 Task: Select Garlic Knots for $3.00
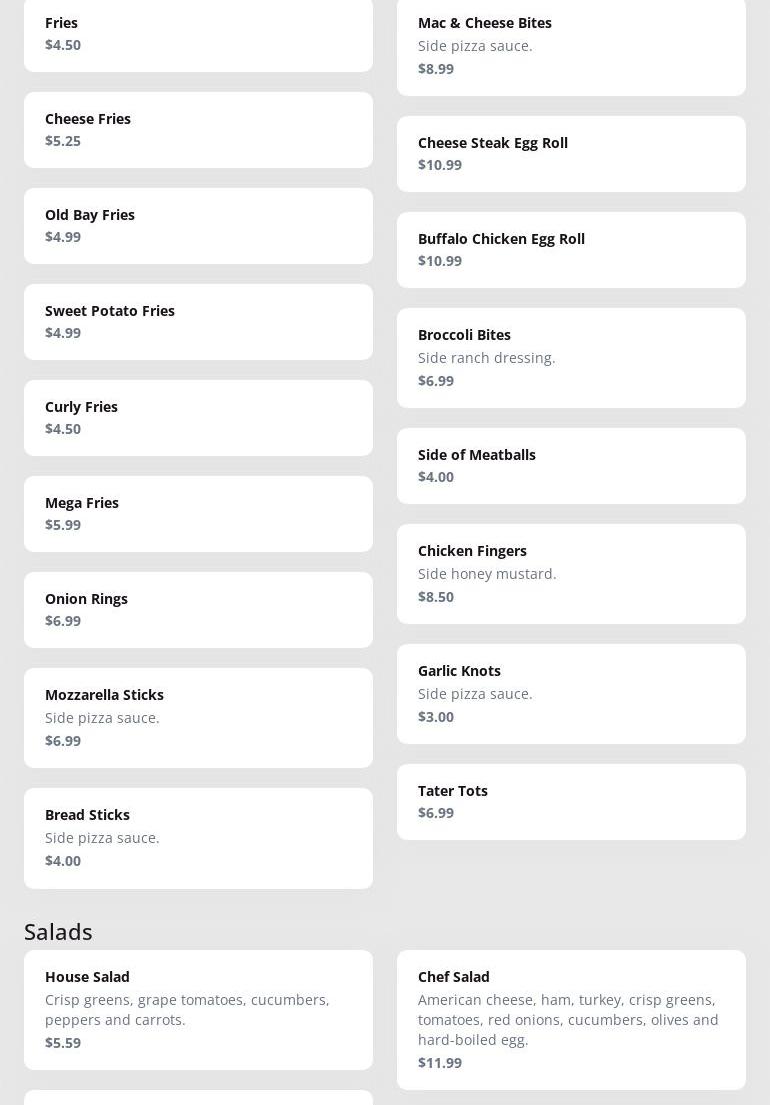click(x=571, y=693)
